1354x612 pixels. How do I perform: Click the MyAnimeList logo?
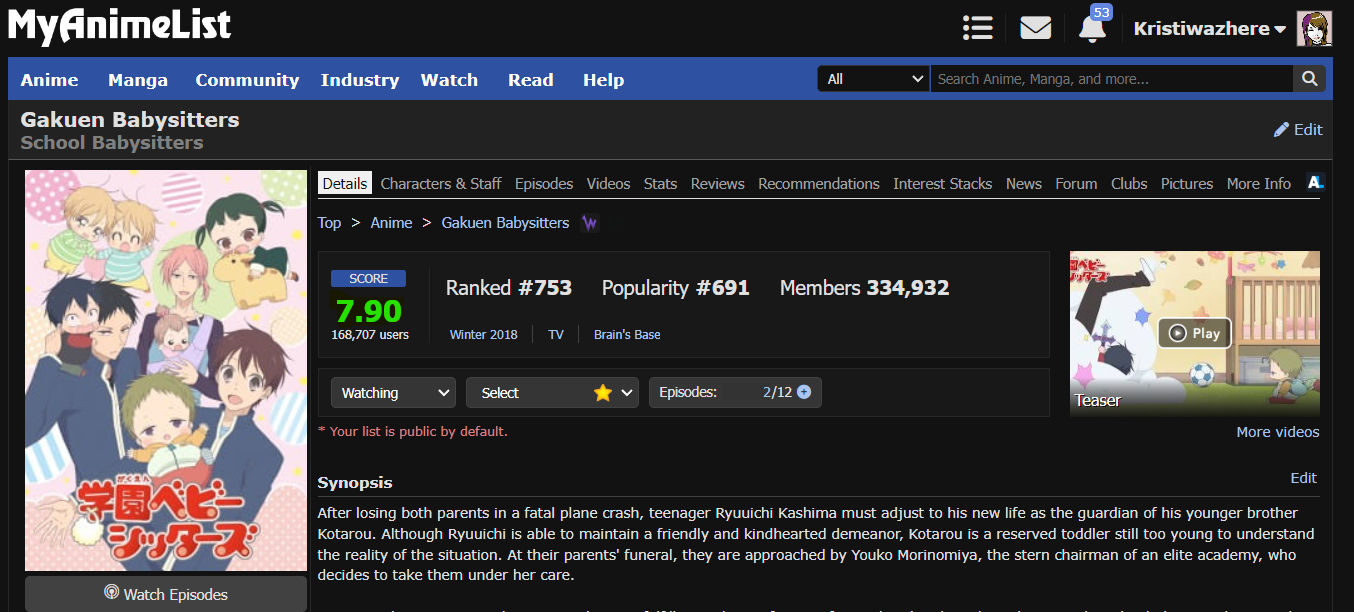tap(120, 27)
